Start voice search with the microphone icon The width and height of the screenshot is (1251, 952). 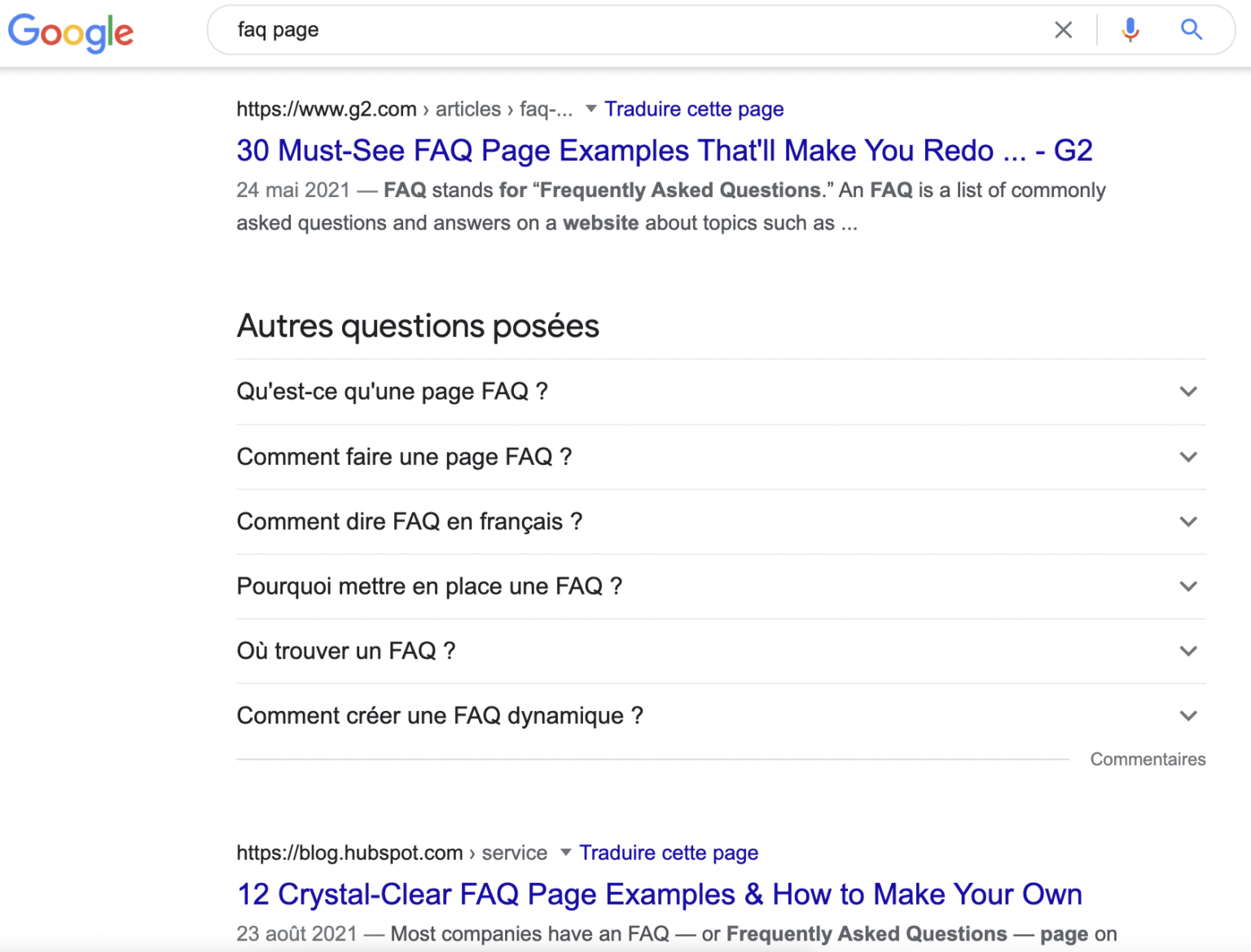click(1130, 29)
